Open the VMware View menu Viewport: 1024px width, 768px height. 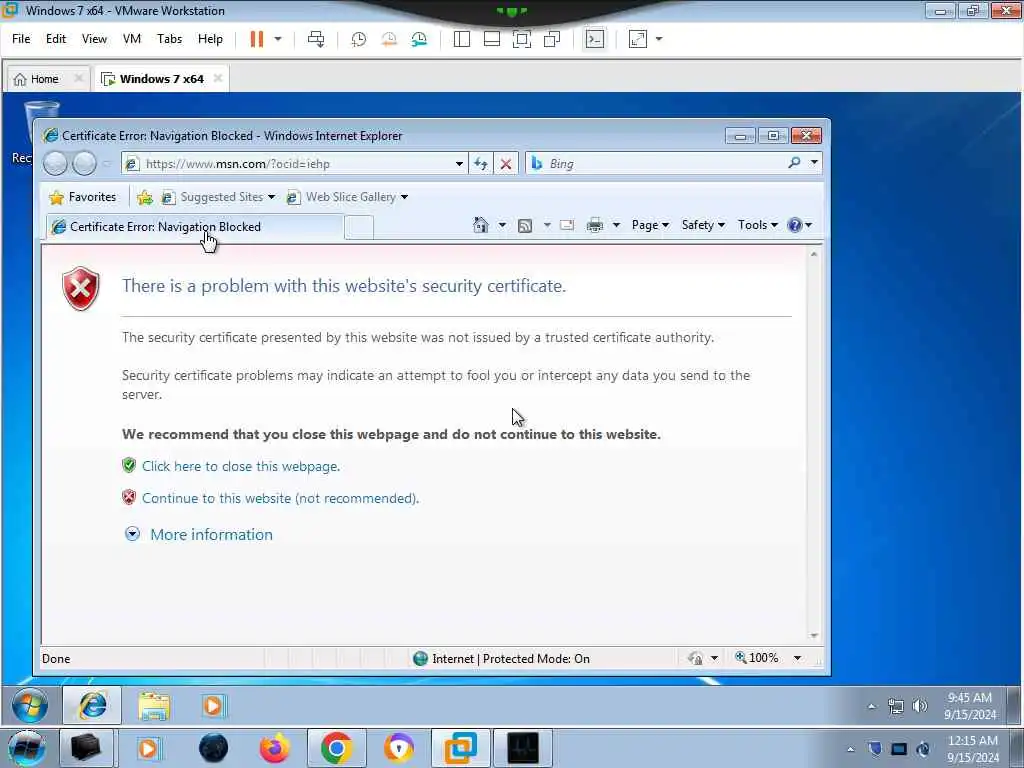coord(94,39)
